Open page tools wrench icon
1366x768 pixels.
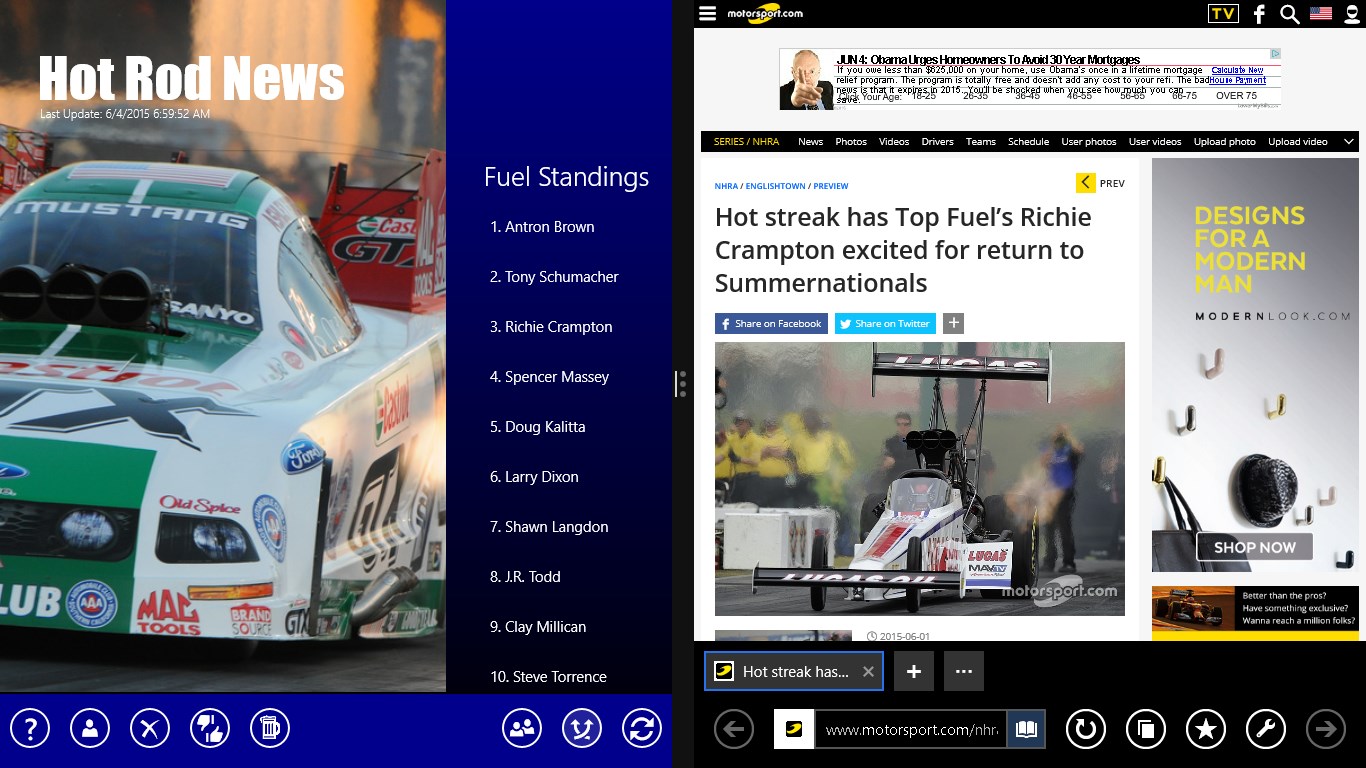pos(1265,730)
